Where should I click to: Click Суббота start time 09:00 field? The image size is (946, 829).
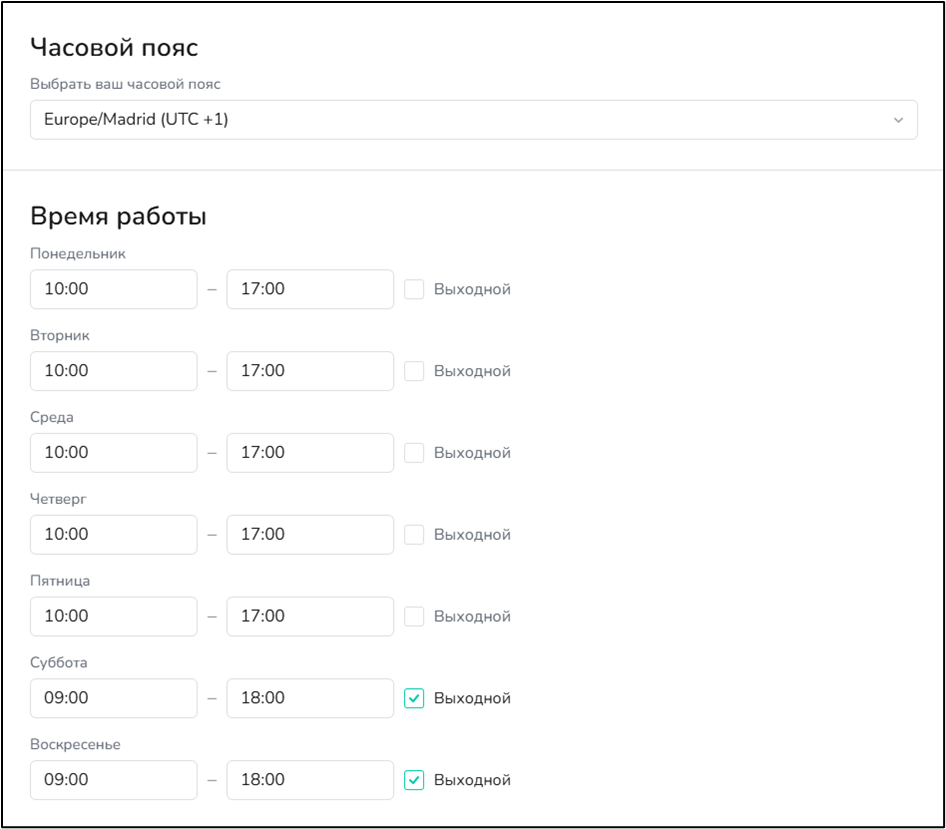pyautogui.click(x=113, y=698)
